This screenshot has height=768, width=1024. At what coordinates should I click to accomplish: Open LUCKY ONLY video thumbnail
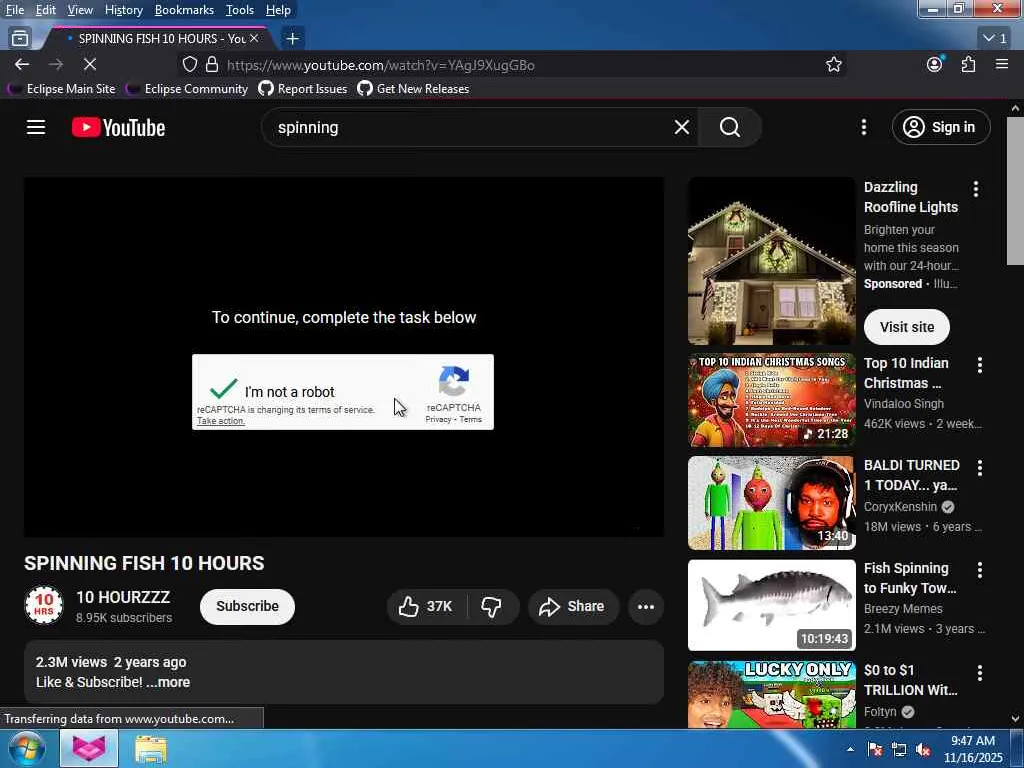coord(771,695)
